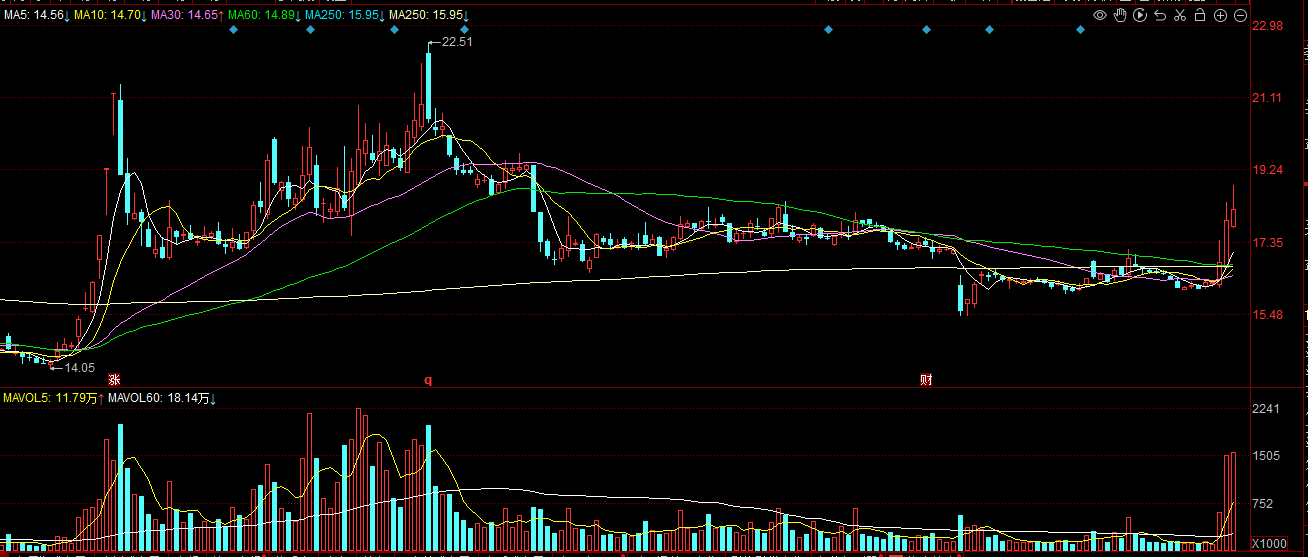The image size is (1308, 557).
Task: Select the scissors cut tool
Action: pos(1180,15)
